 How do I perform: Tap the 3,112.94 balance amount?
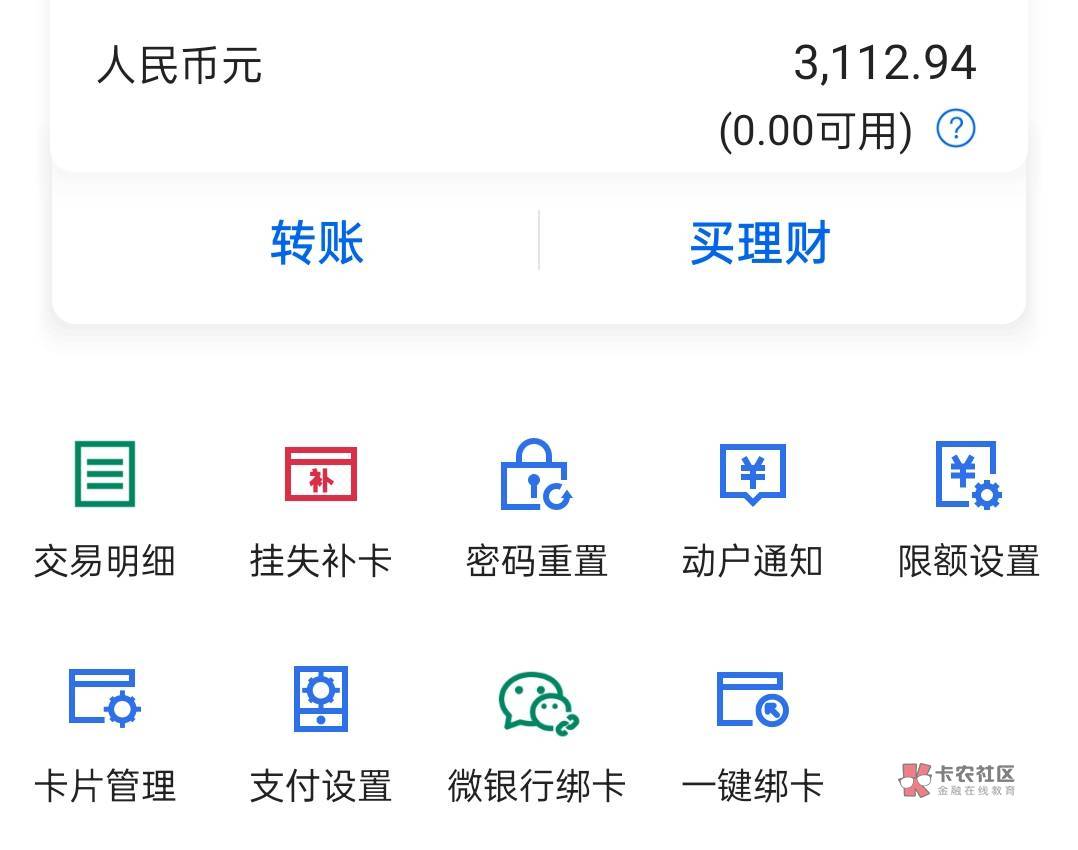click(x=884, y=65)
